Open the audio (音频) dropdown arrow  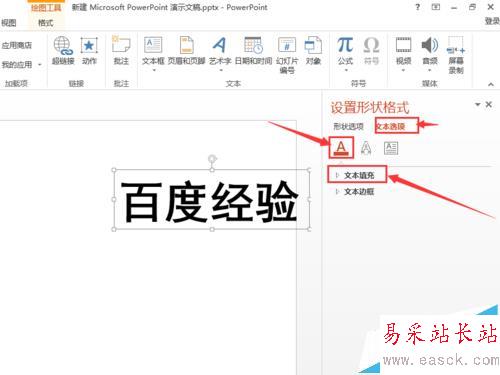point(430,70)
